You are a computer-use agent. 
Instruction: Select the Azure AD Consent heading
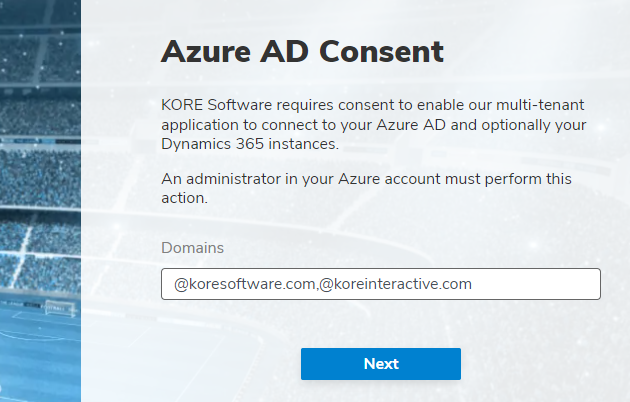pos(302,52)
